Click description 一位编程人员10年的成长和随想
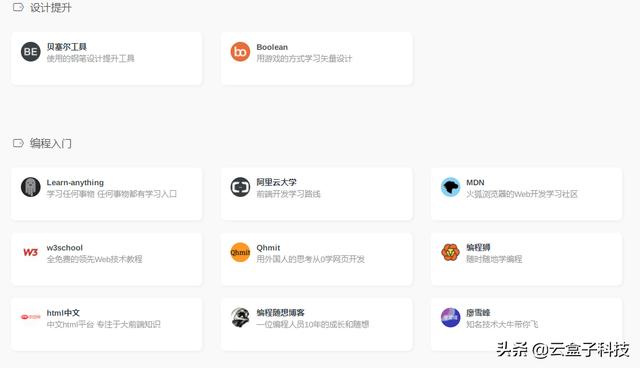 click(313, 324)
